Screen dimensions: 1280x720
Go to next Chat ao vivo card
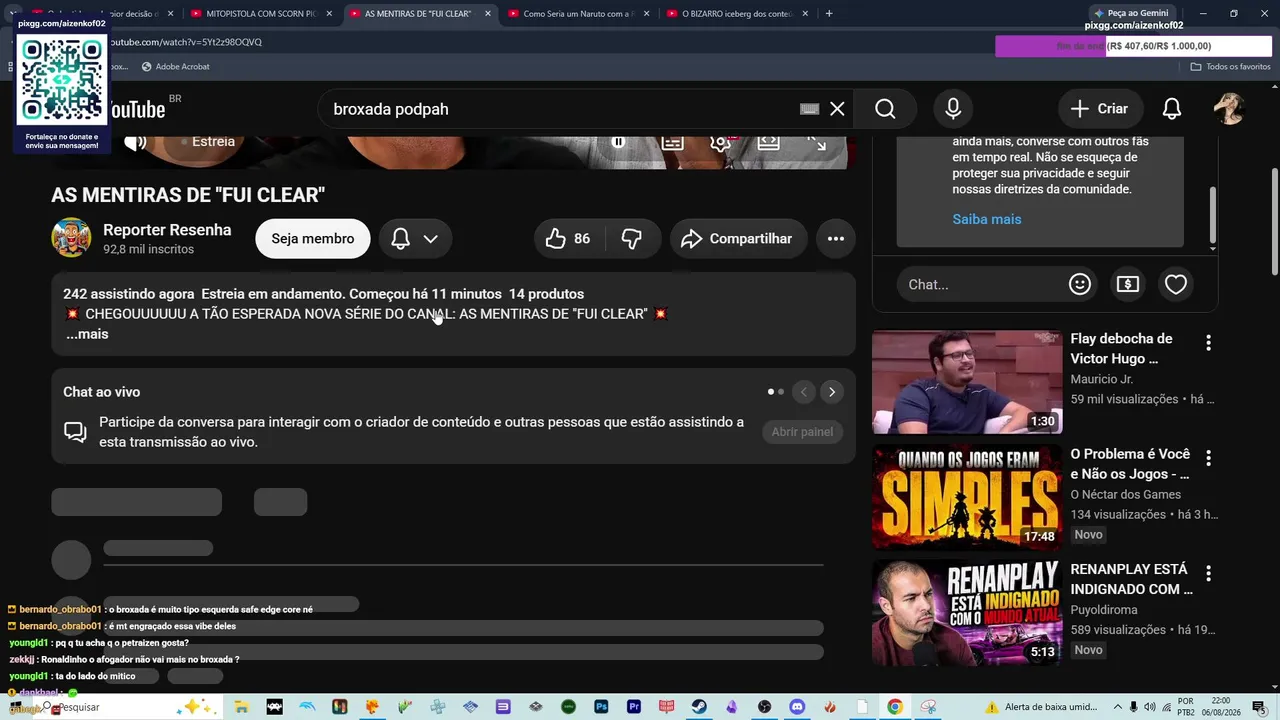(831, 392)
